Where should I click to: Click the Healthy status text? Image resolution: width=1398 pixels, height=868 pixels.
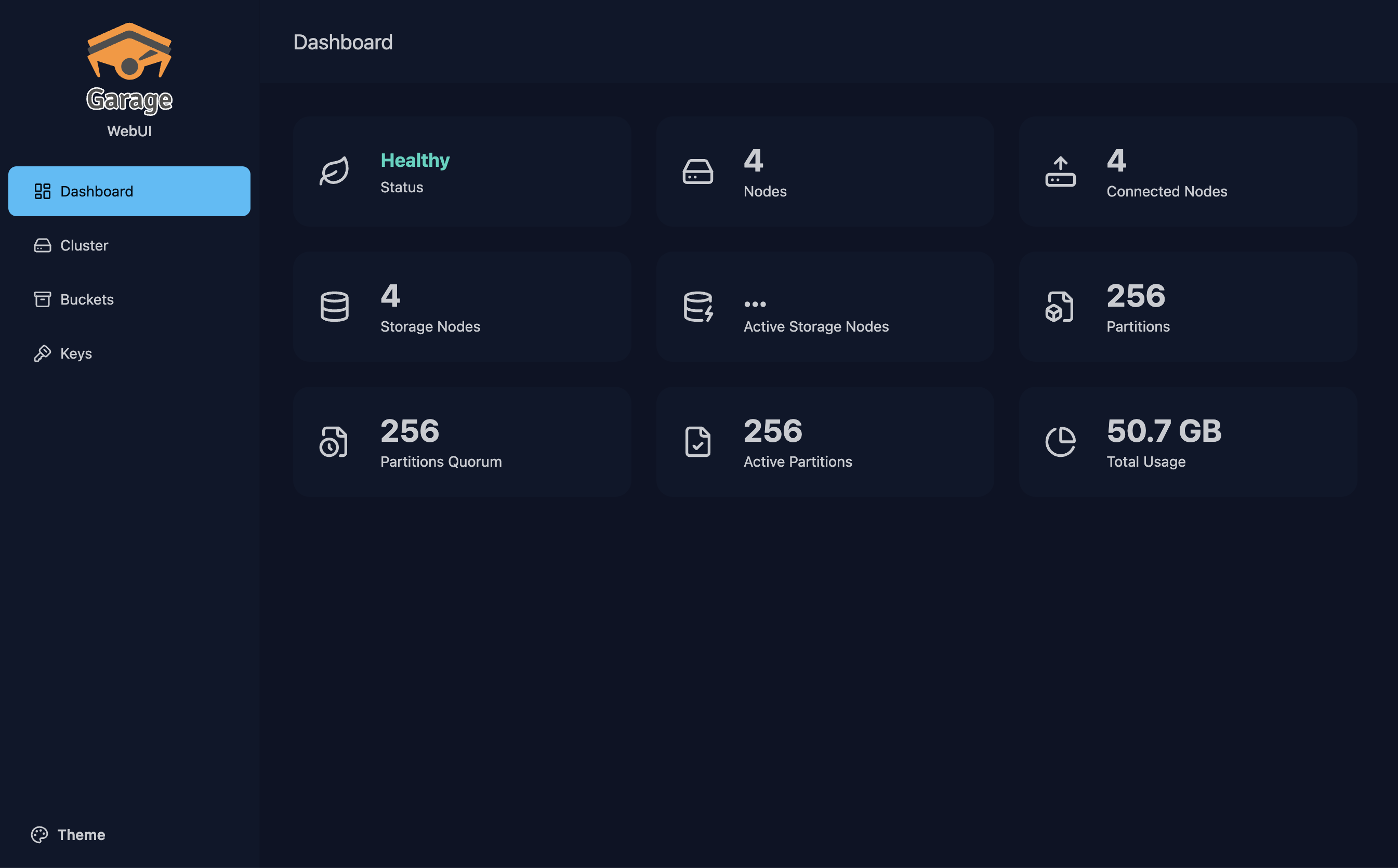pyautogui.click(x=415, y=160)
